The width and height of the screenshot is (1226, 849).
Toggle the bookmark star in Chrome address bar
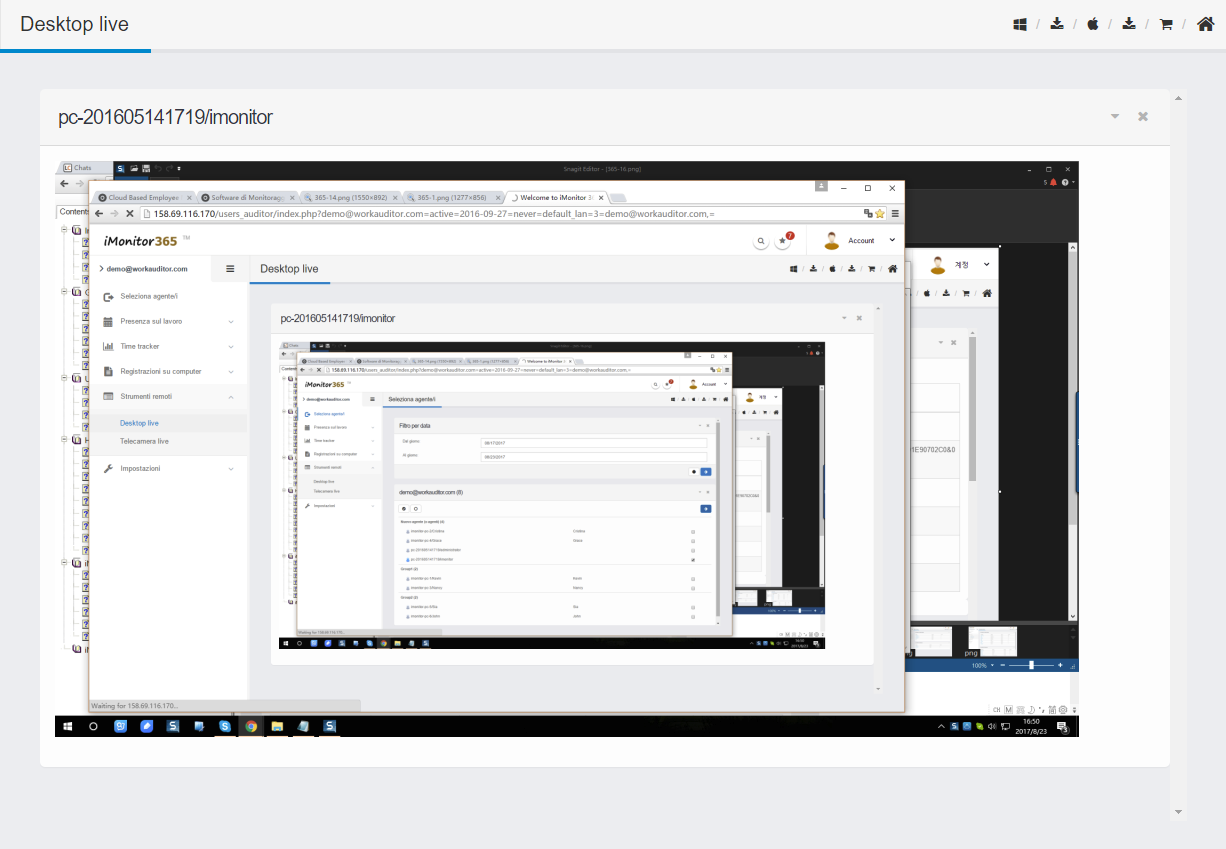[880, 213]
